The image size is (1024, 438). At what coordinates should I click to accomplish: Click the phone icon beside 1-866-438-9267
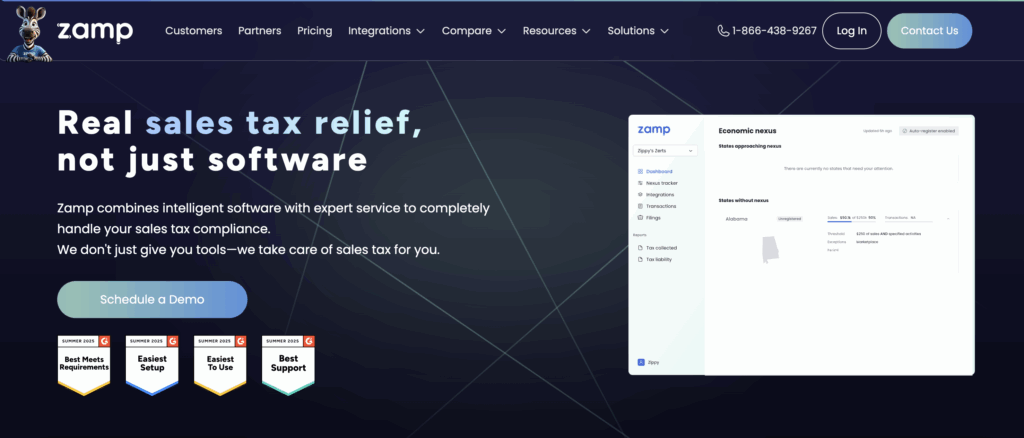click(723, 31)
